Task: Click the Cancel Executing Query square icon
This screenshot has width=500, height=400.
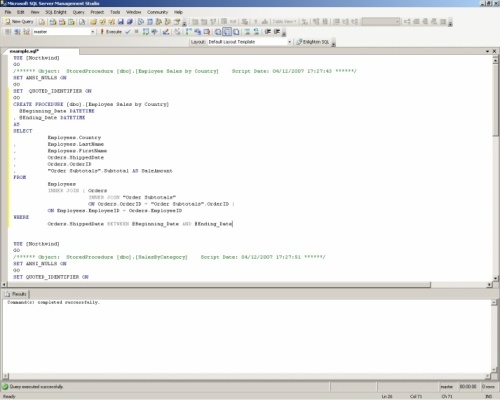Action: [x=137, y=32]
